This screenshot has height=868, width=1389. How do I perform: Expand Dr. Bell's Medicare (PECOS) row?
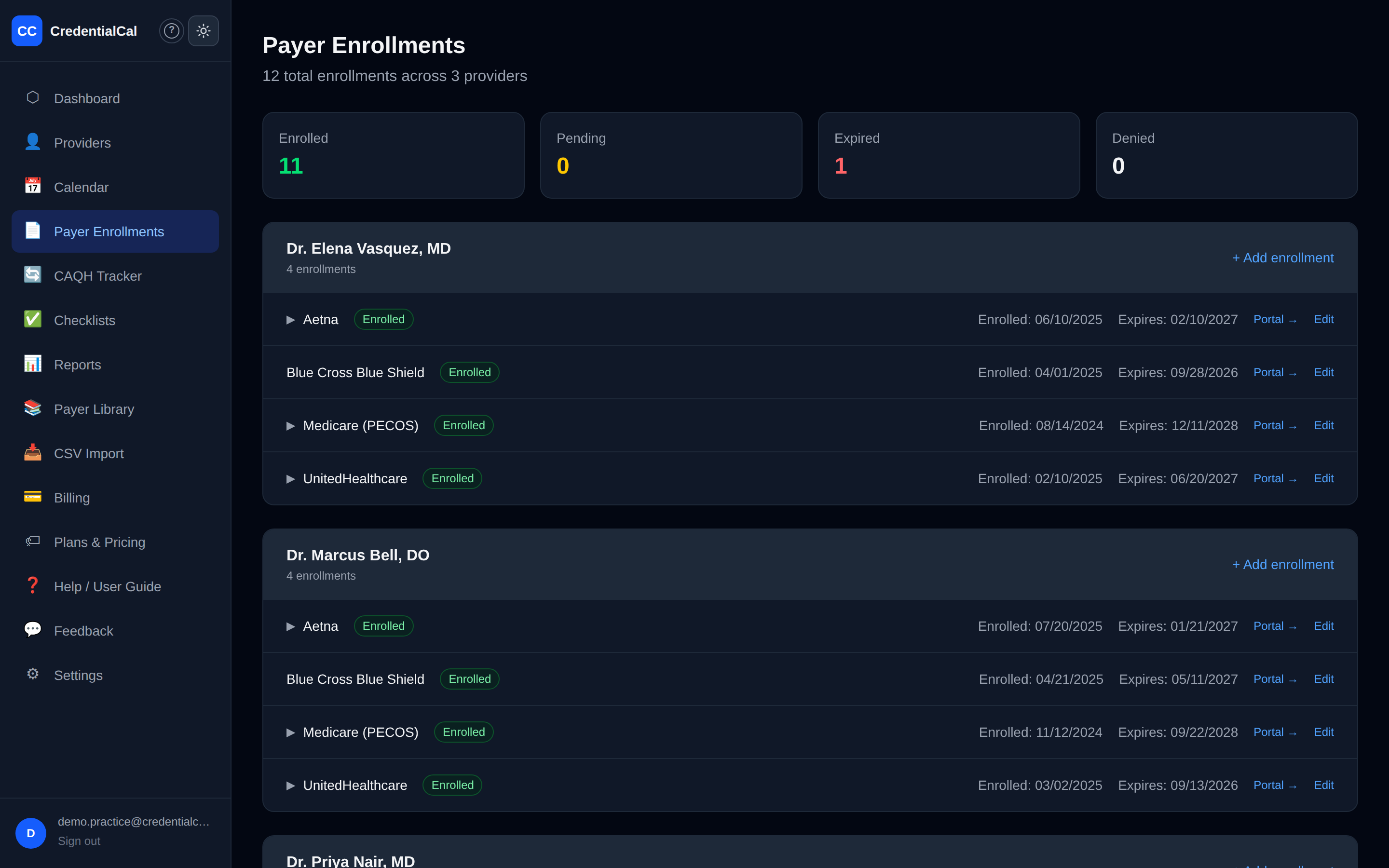290,732
